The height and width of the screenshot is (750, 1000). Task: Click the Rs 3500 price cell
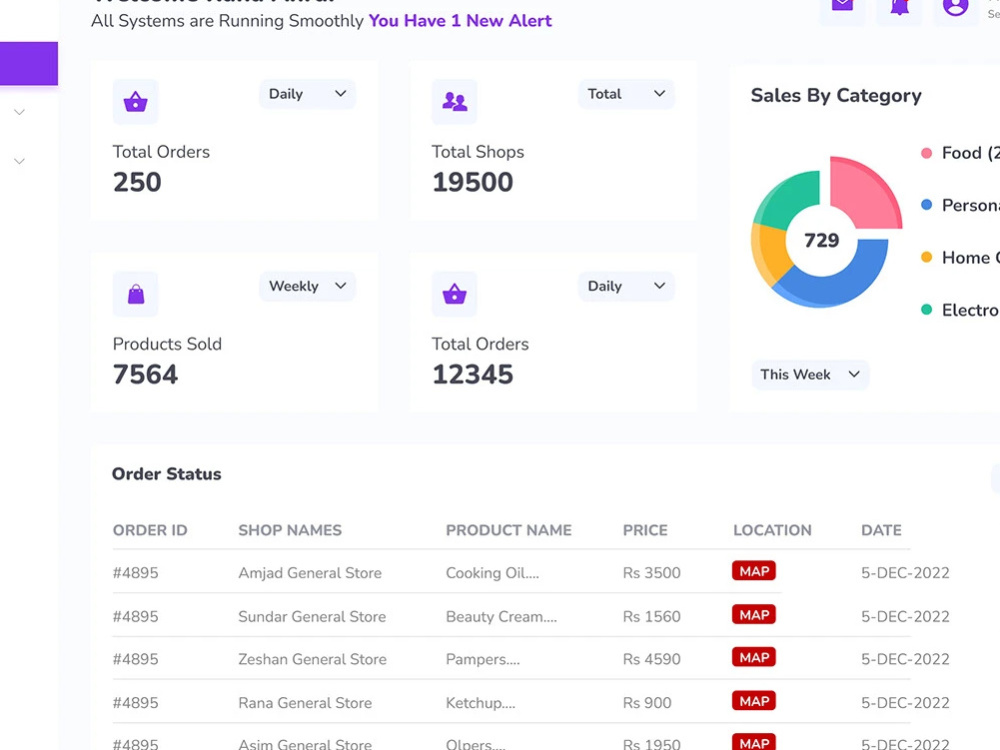tap(652, 573)
